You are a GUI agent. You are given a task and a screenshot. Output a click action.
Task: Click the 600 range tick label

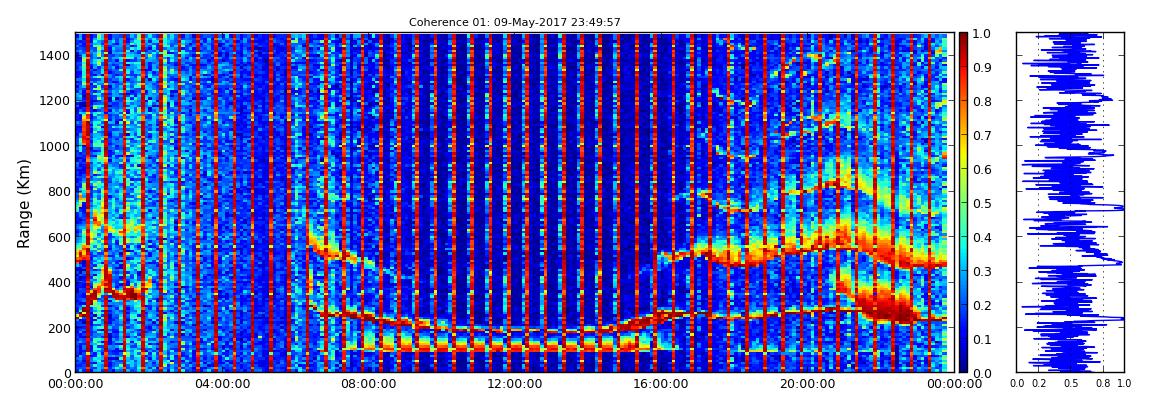[x=59, y=237]
